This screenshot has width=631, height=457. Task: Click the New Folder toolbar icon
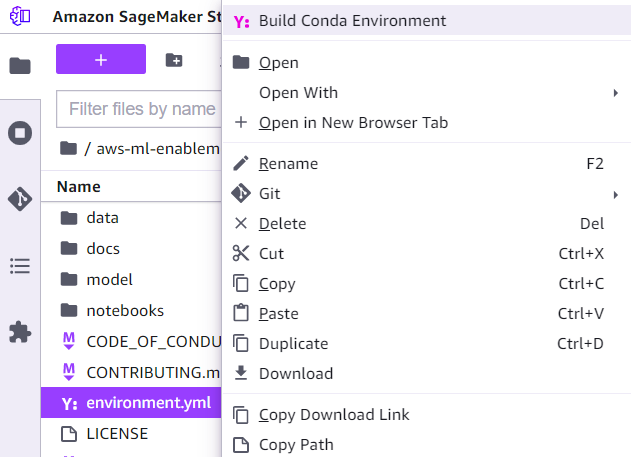(174, 60)
